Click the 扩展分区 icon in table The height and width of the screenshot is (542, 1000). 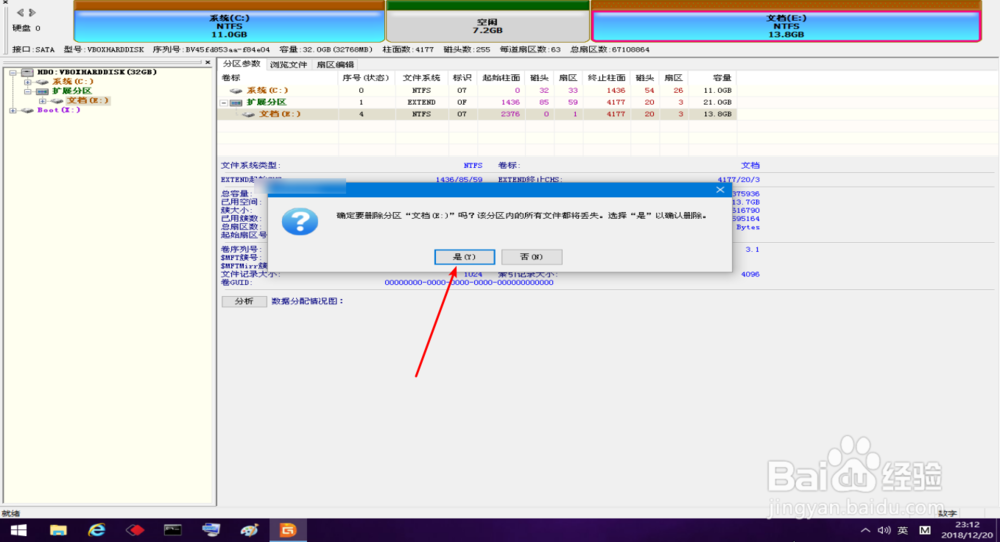236,103
